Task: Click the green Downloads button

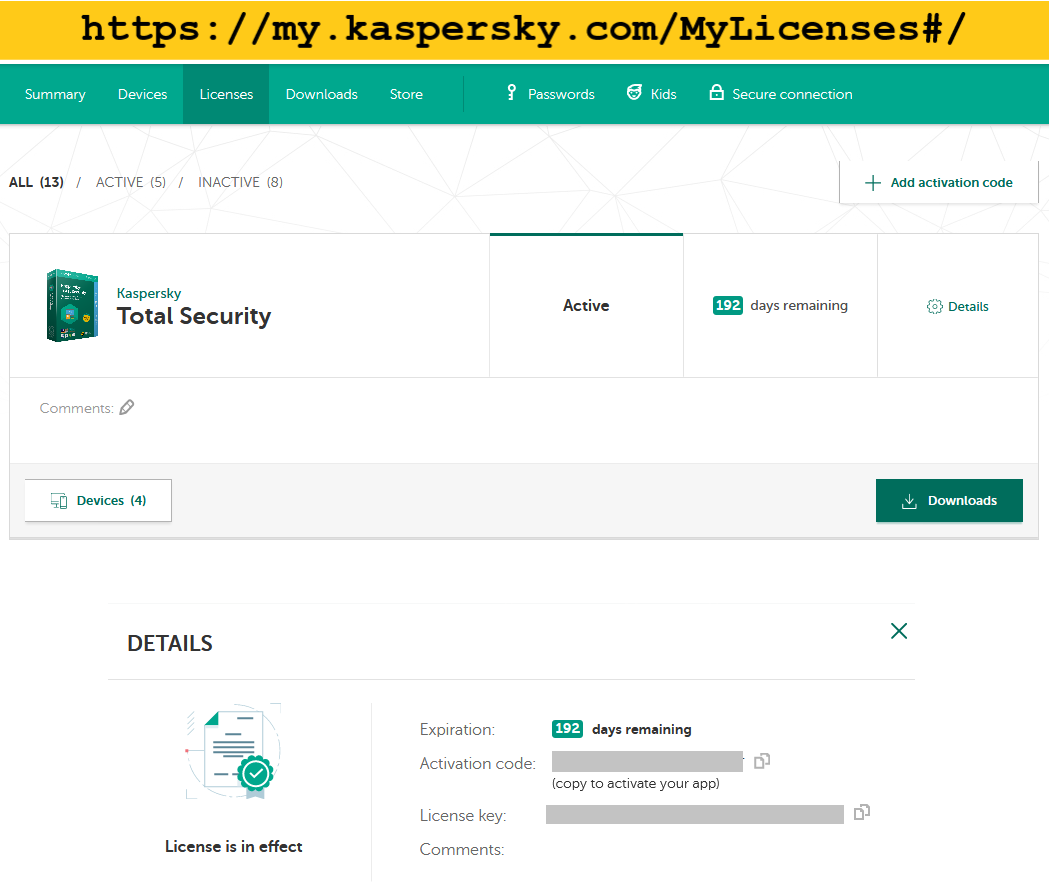Action: pyautogui.click(x=949, y=500)
